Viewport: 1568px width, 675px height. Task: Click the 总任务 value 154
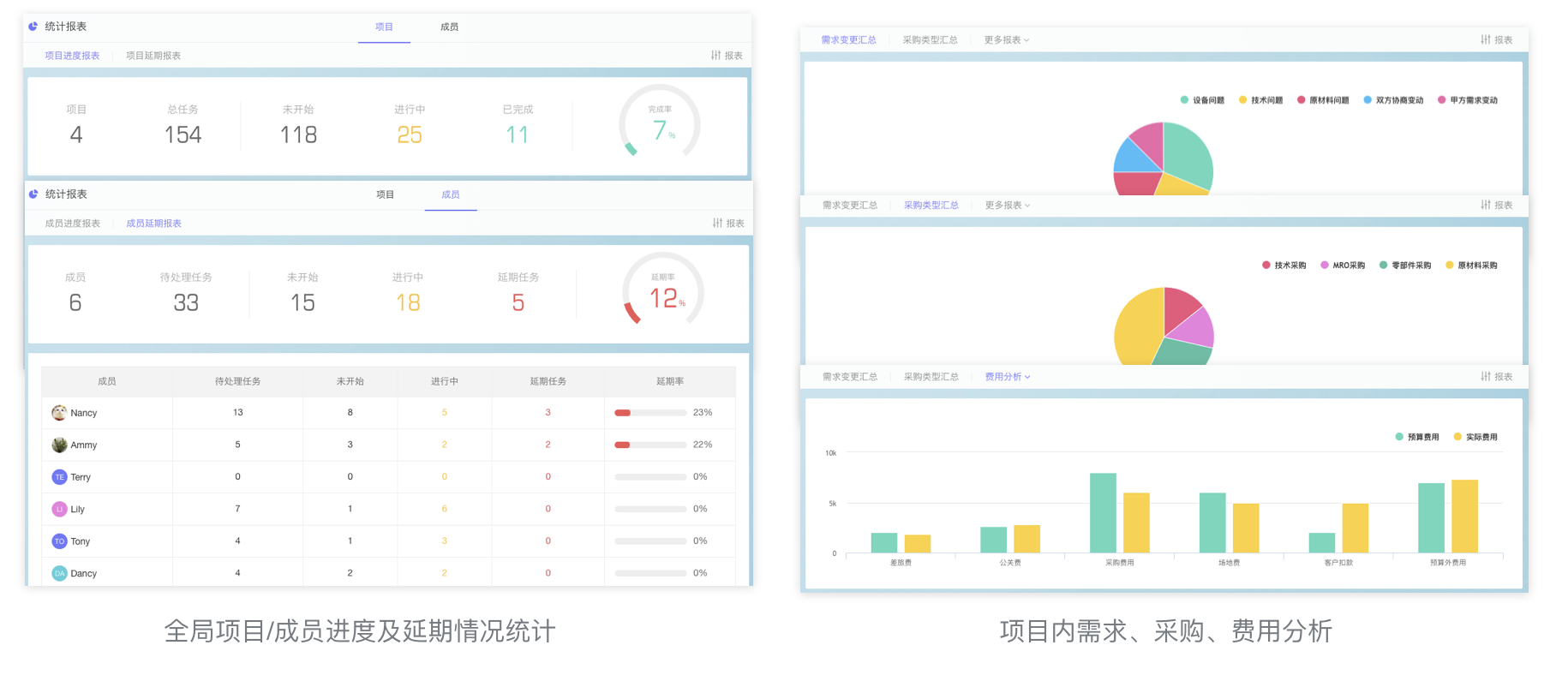[x=183, y=134]
